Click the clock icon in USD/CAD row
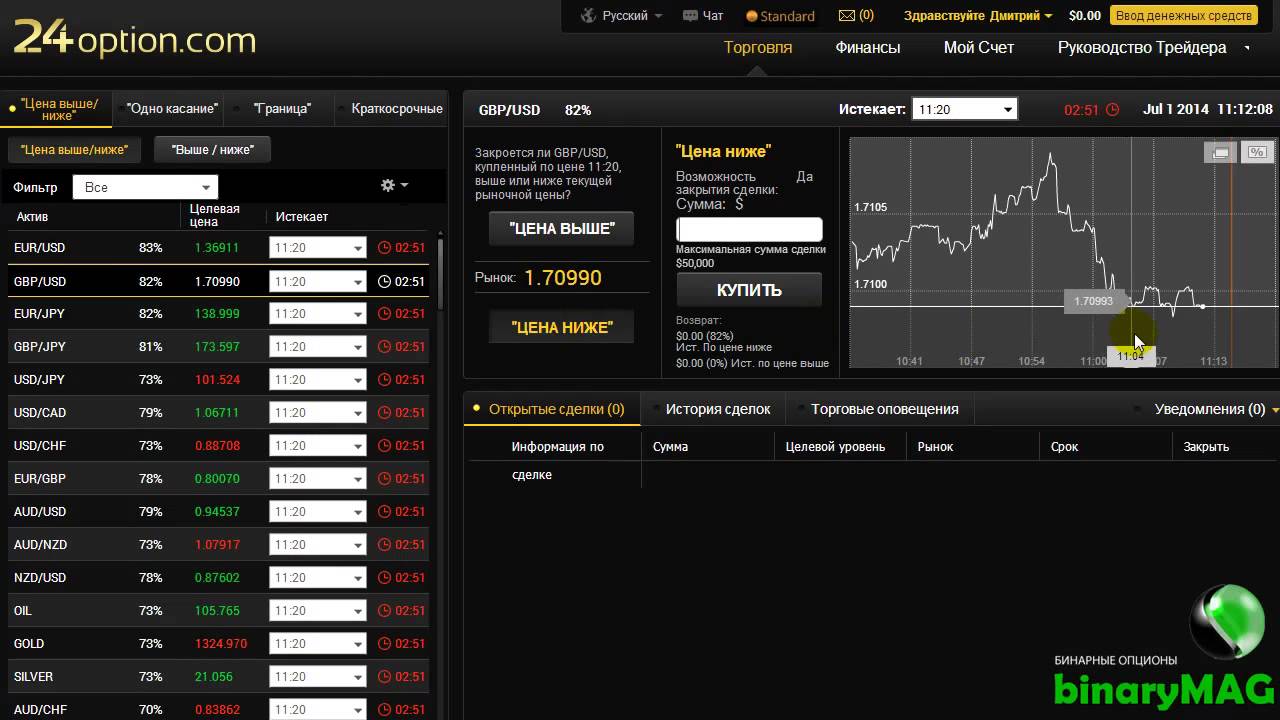Image resolution: width=1280 pixels, height=720 pixels. [385, 413]
